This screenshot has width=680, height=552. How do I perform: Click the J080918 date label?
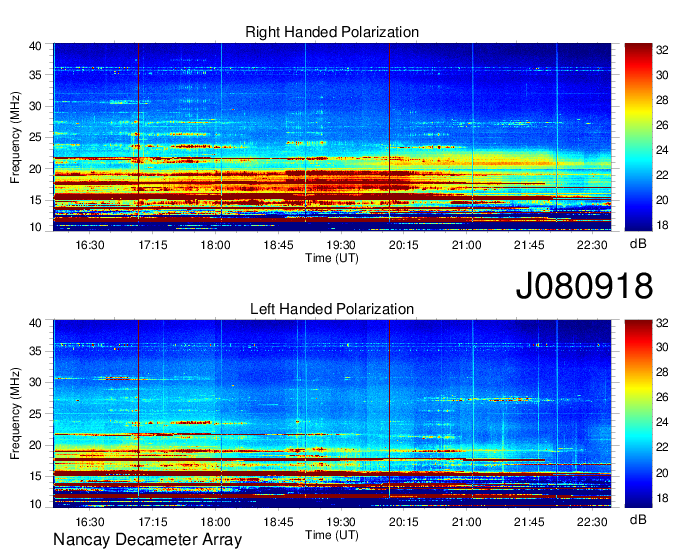584,286
